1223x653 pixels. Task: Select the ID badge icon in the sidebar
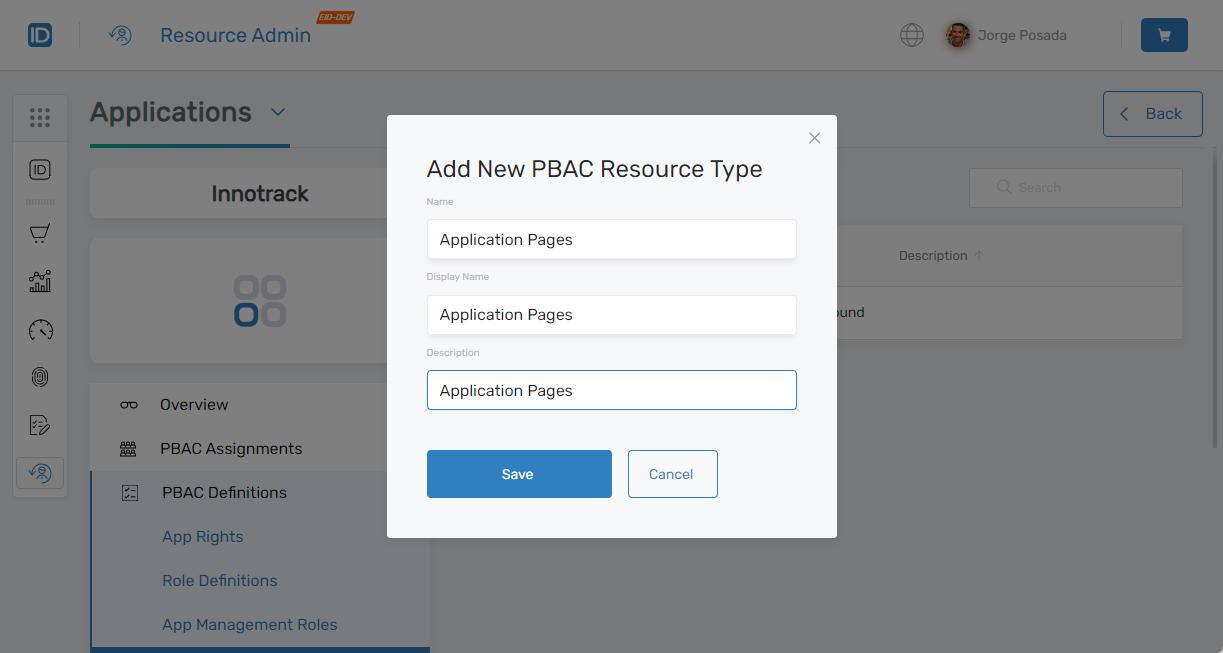[40, 170]
